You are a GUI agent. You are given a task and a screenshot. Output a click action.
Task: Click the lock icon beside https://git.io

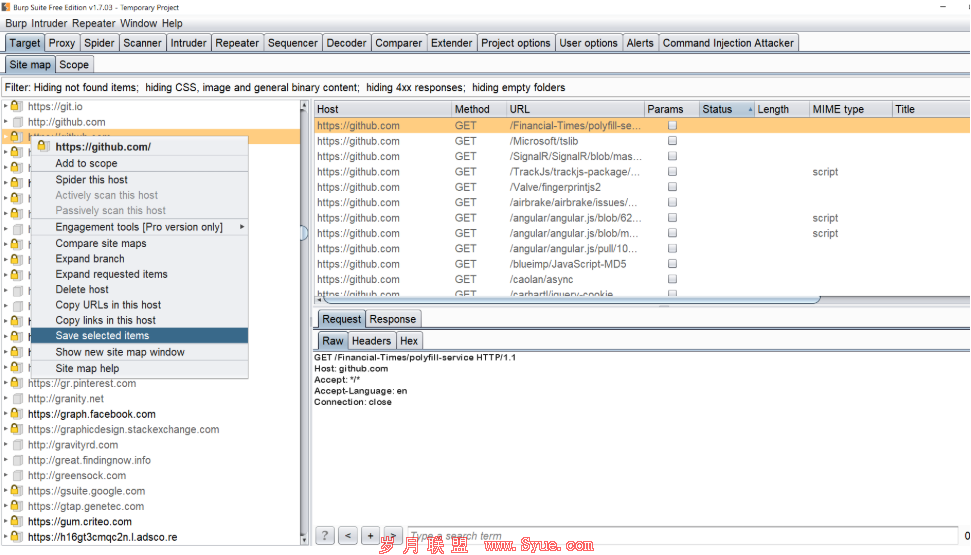[16, 107]
